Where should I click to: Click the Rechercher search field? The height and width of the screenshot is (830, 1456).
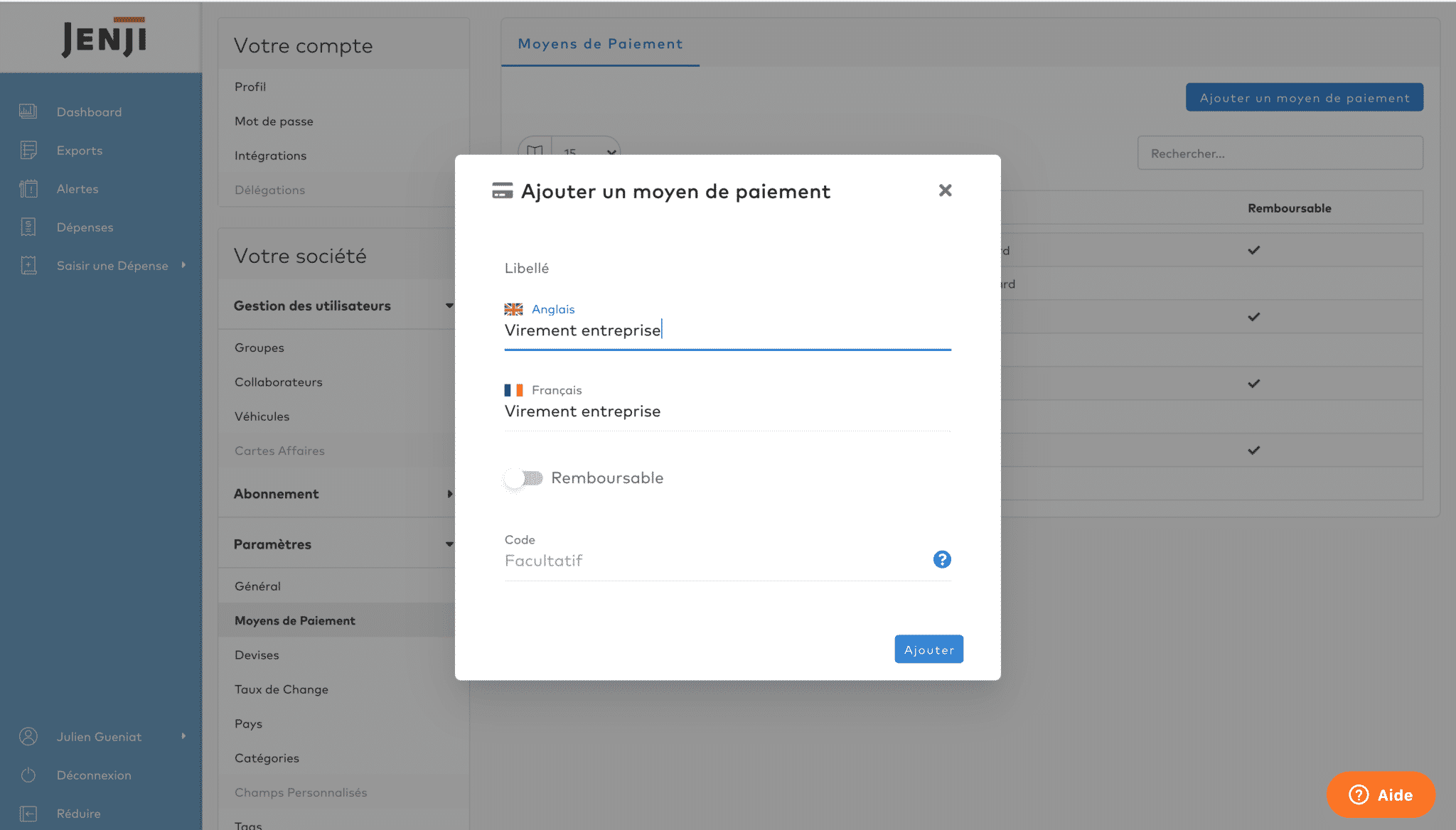tap(1280, 153)
